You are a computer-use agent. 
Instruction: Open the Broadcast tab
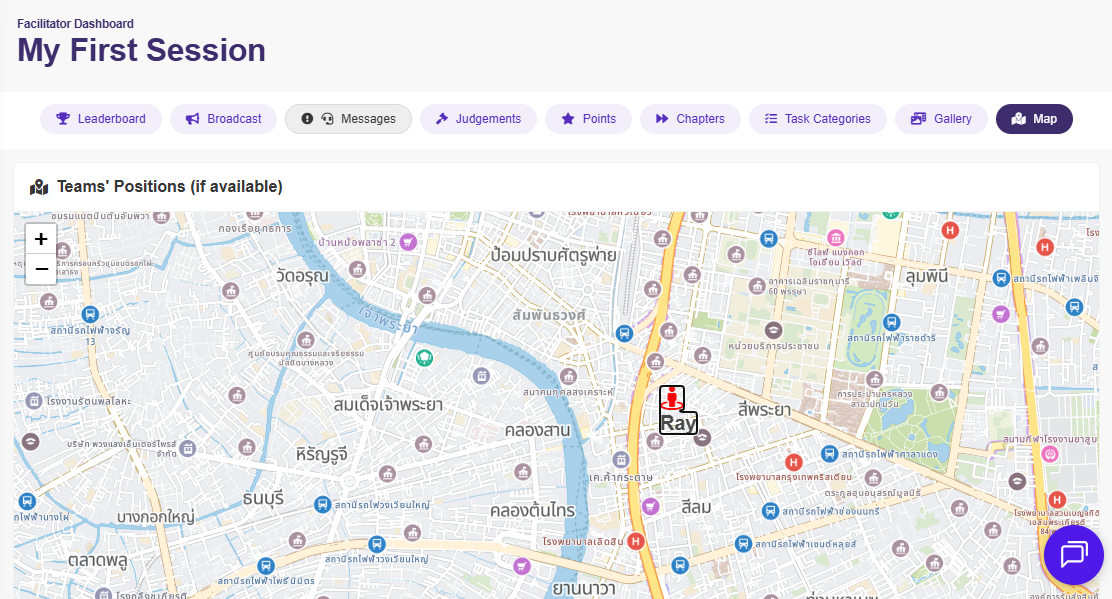point(223,118)
